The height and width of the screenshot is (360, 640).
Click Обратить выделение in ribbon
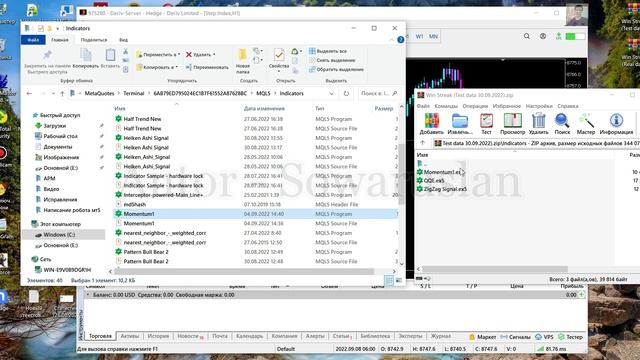336,69
